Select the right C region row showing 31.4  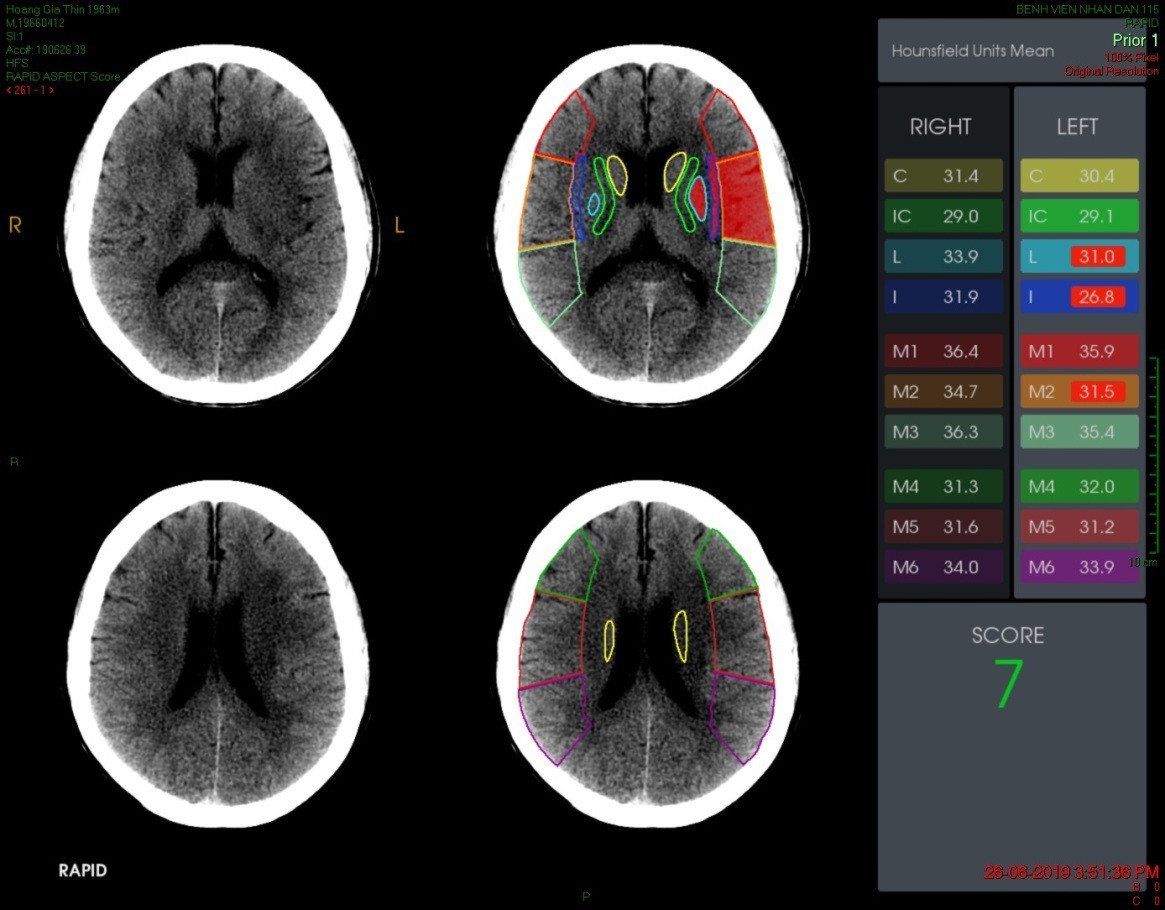pos(944,176)
